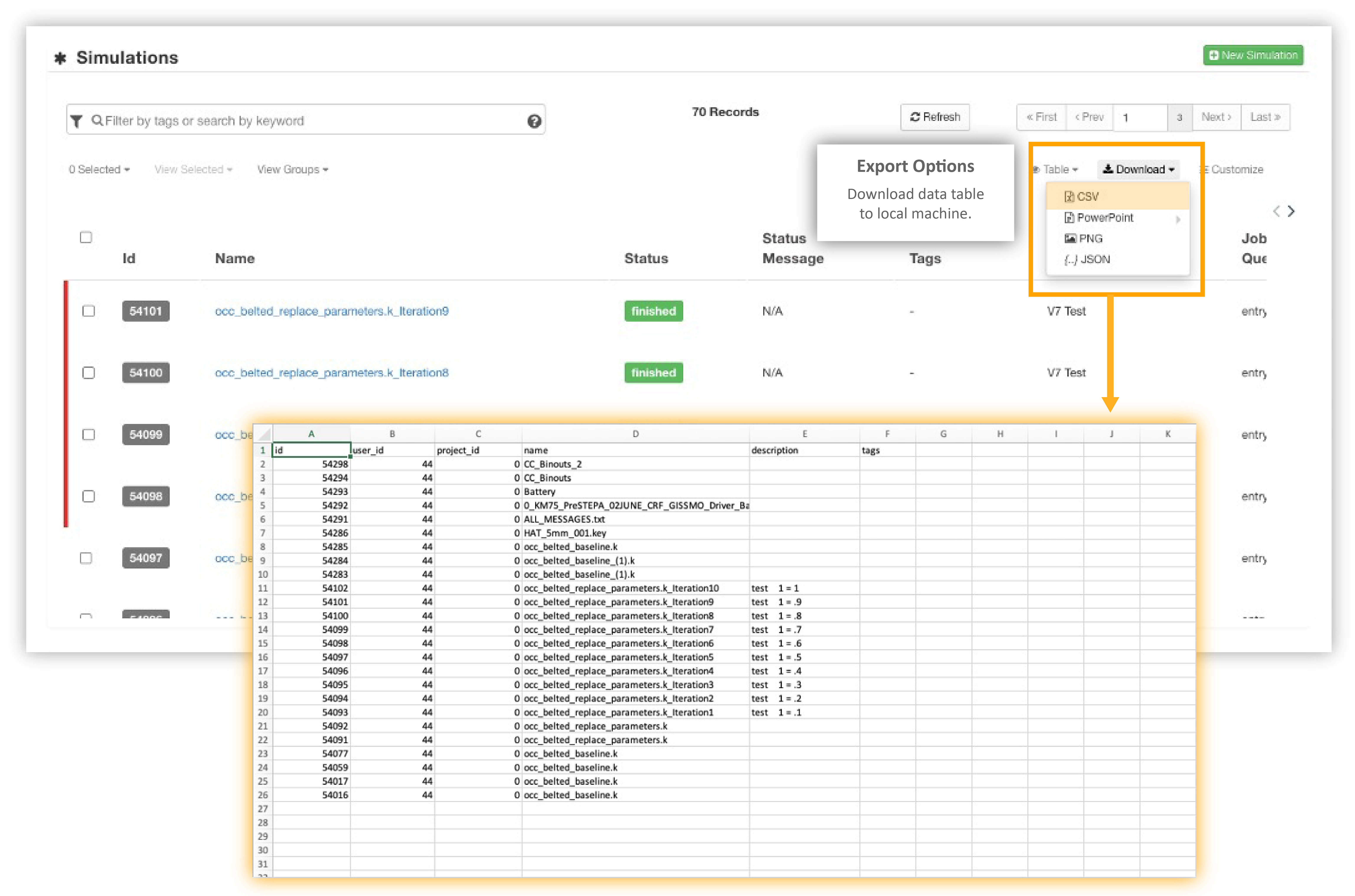
Task: Click the Tags column header
Action: point(925,259)
